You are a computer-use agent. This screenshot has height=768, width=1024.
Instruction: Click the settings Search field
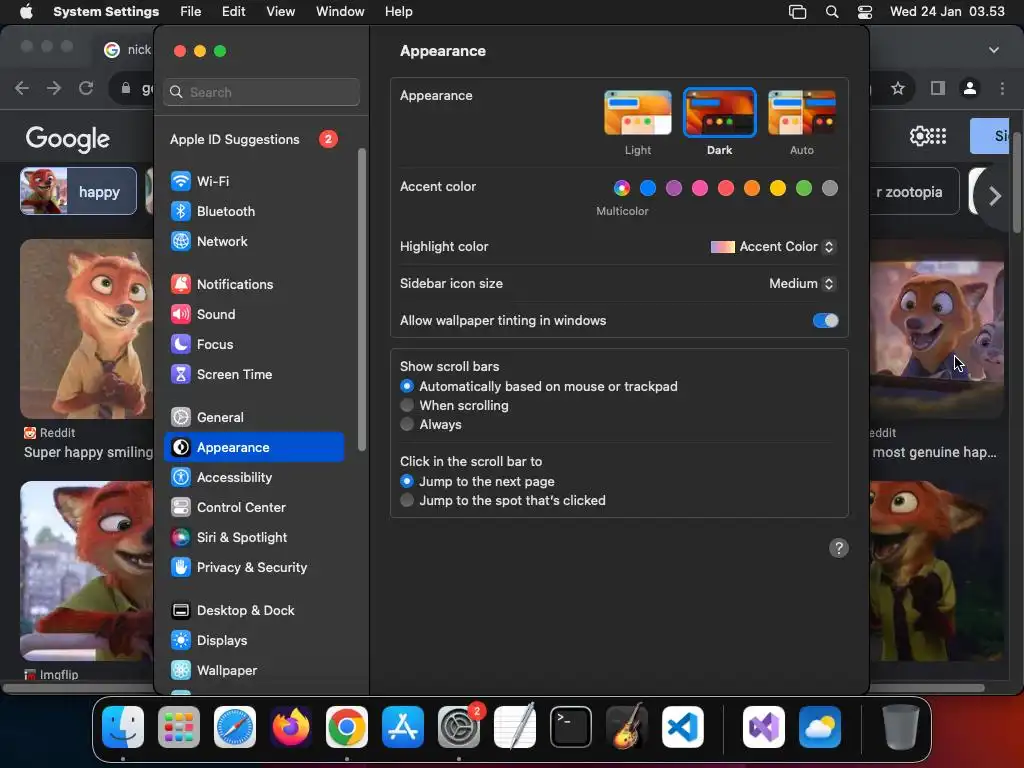[261, 92]
